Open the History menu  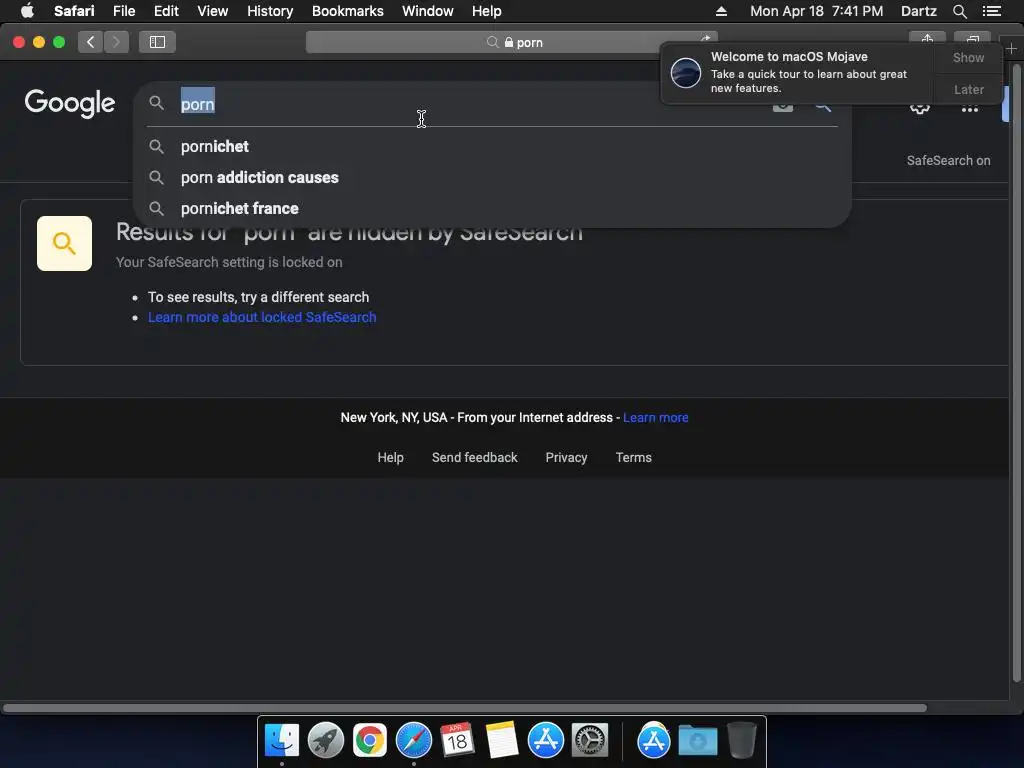click(x=270, y=11)
